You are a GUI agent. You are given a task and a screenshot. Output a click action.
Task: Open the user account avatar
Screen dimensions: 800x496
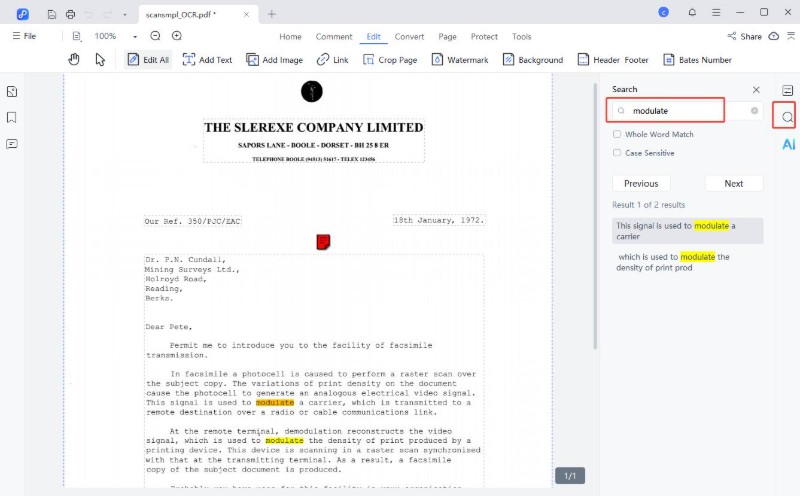[x=664, y=12]
